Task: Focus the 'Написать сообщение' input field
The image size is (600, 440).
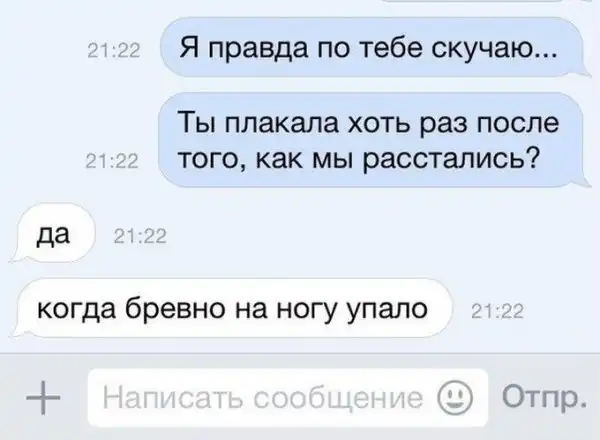Action: click(x=288, y=398)
